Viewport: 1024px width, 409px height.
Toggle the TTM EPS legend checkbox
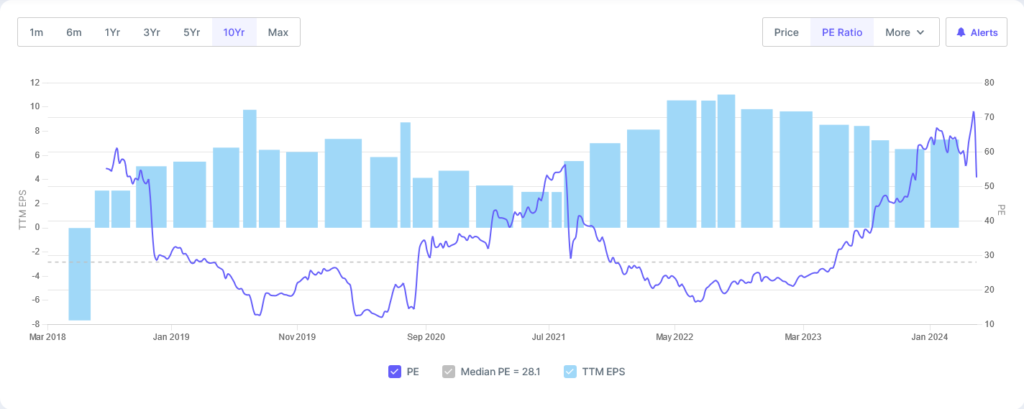(571, 372)
